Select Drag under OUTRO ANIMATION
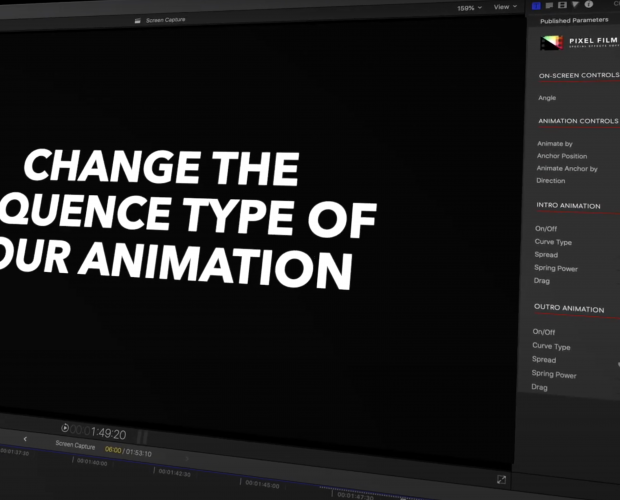This screenshot has height=500, width=620. (x=539, y=387)
